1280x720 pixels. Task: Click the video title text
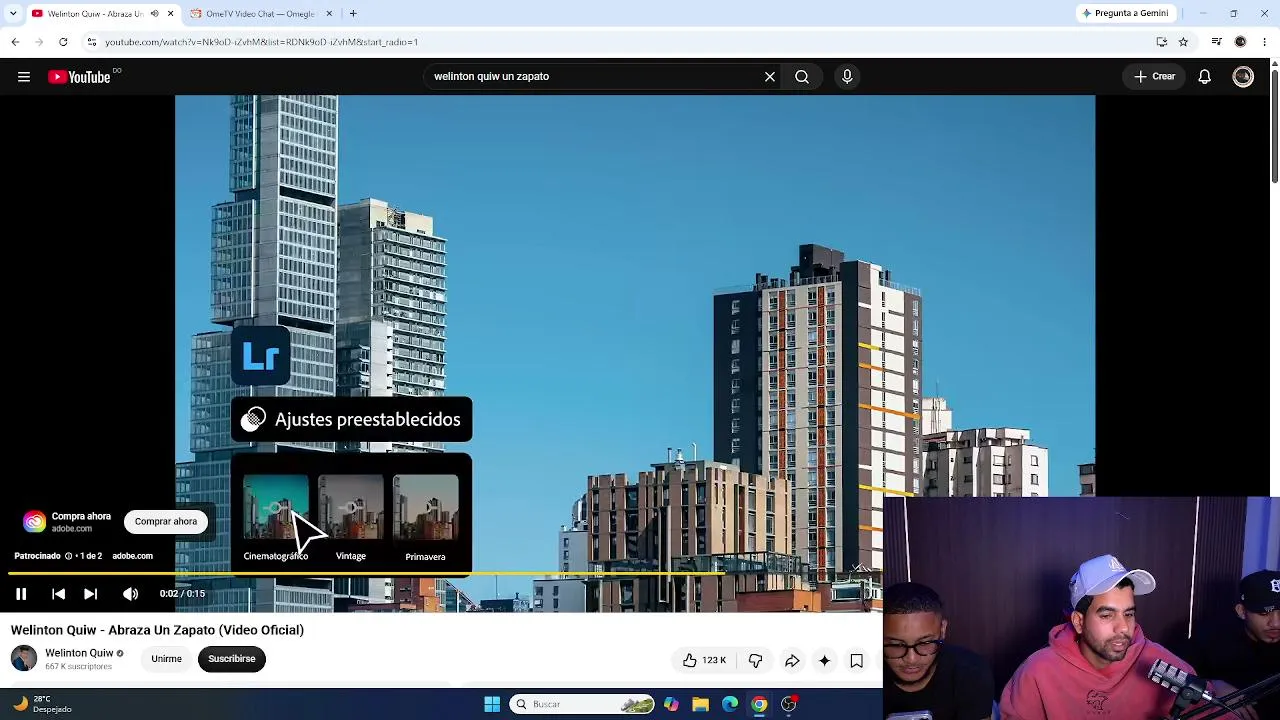tap(157, 630)
